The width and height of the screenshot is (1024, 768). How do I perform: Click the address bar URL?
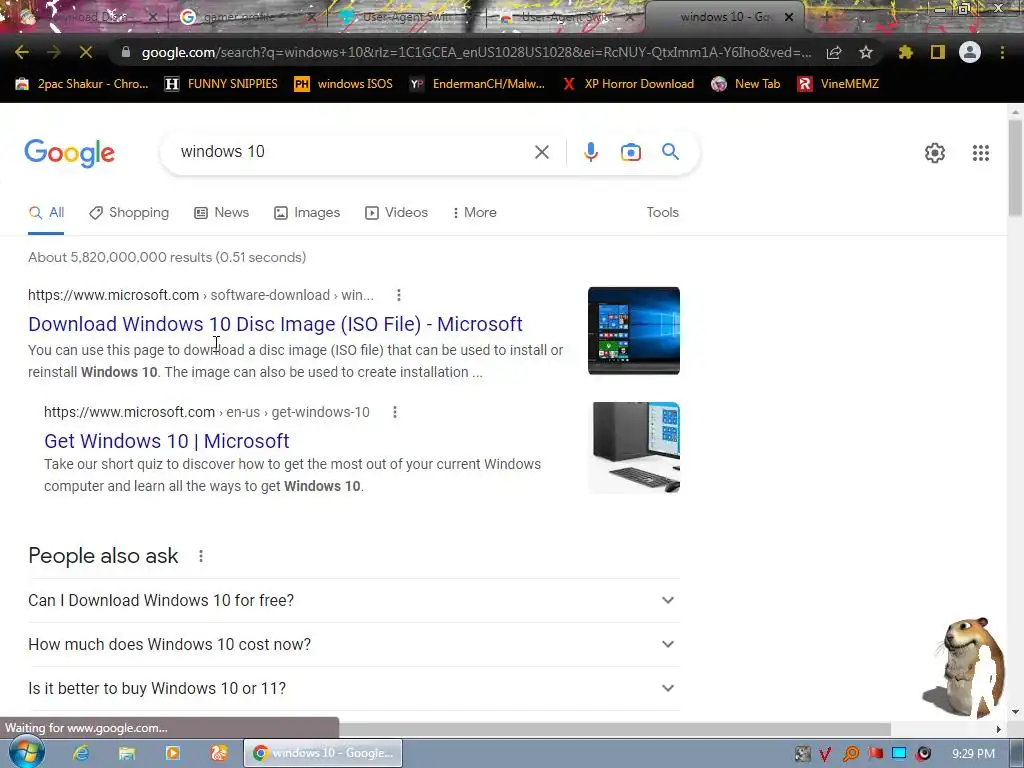(476, 52)
